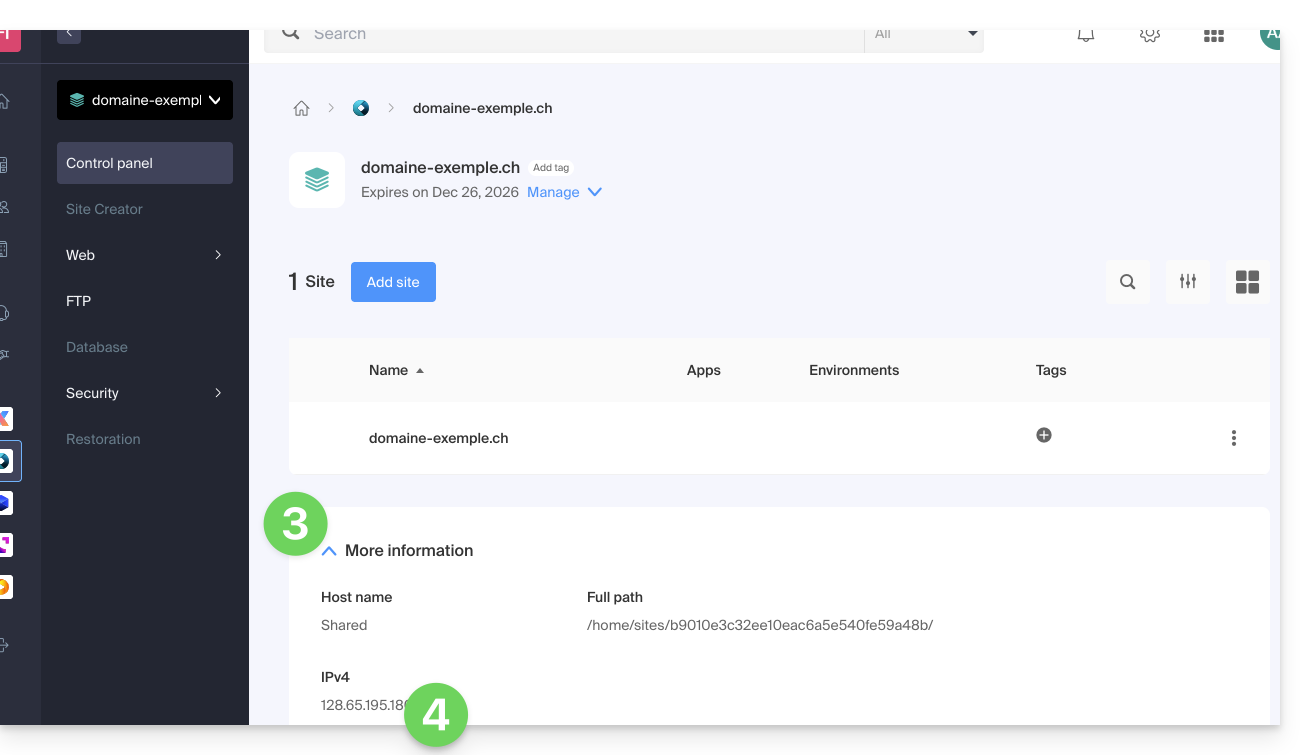Click the hosting product breadcrumb icon
The height and width of the screenshot is (755, 1310).
tap(361, 108)
